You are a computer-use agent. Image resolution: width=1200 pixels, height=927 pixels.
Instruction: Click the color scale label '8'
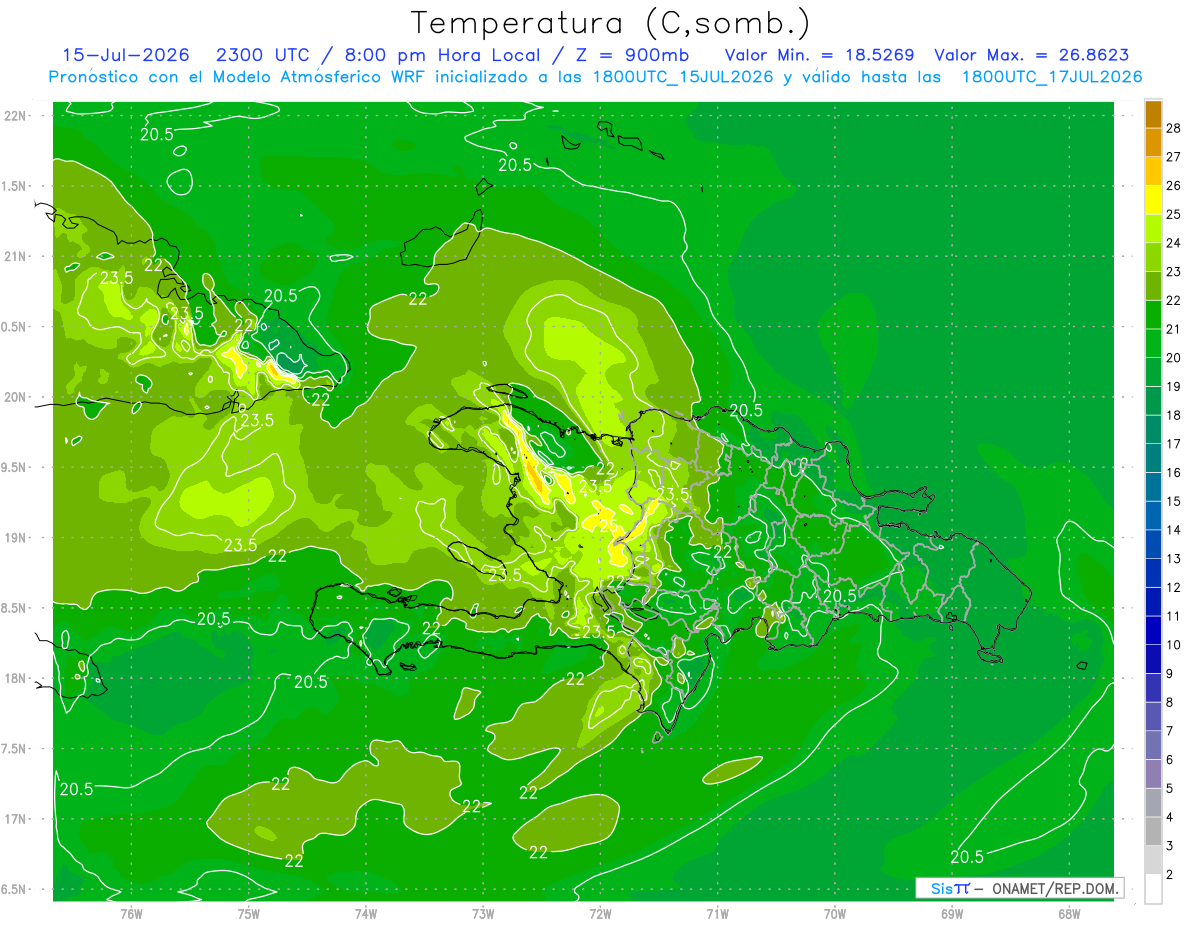[x=1170, y=702]
